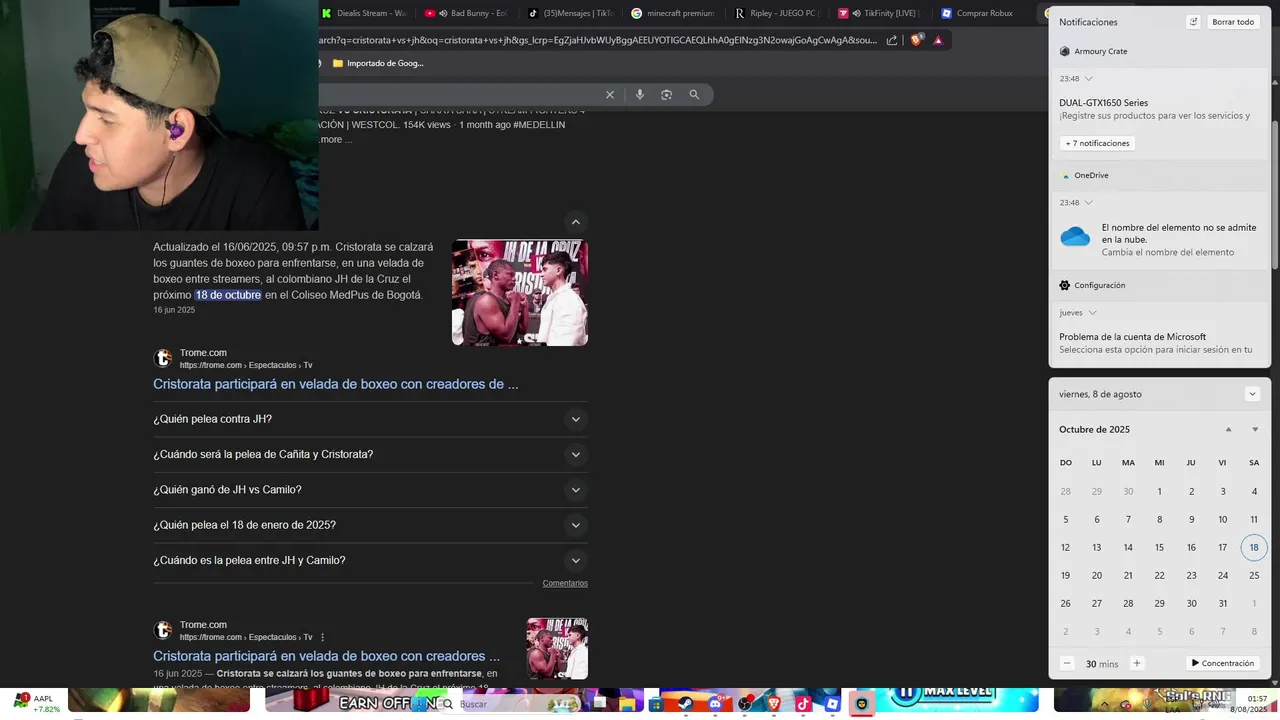Screen dimensions: 1280x720
Task: Open Brave Shields lion icon
Action: (916, 40)
